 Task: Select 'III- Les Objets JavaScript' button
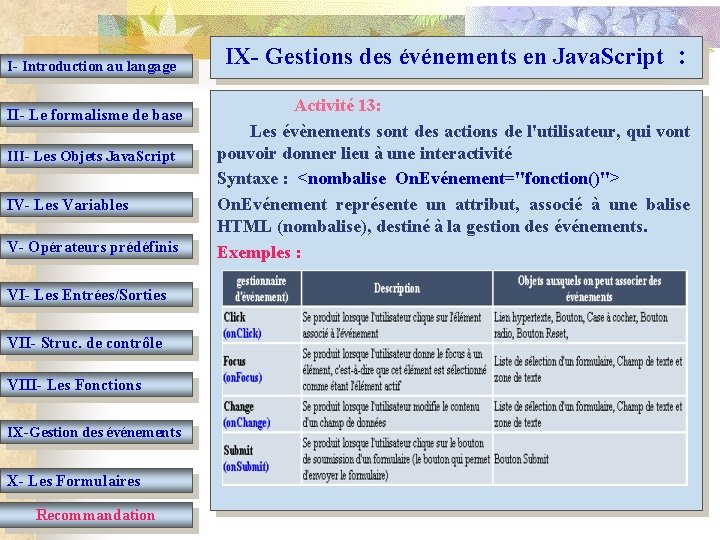click(96, 156)
